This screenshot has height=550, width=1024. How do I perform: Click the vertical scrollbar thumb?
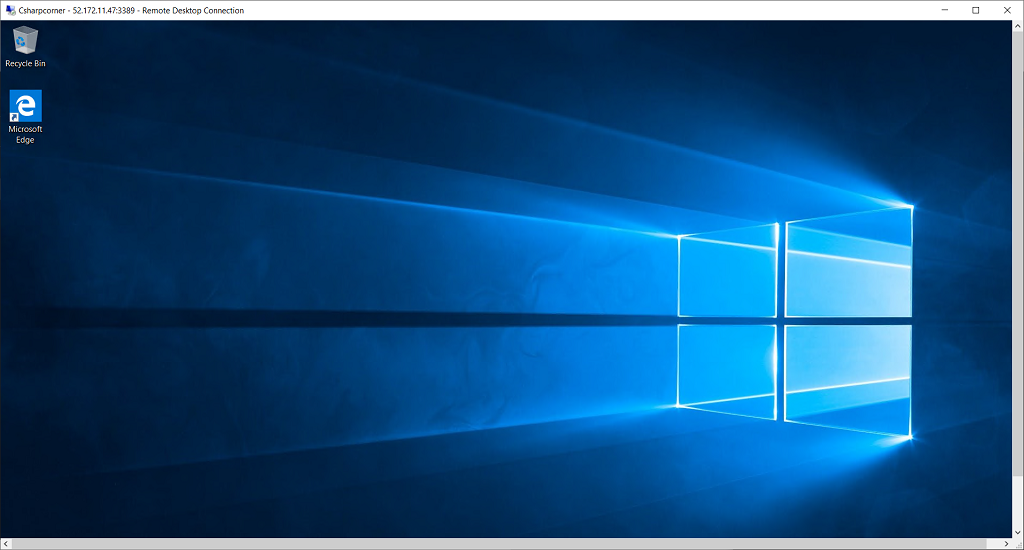pos(1017,253)
